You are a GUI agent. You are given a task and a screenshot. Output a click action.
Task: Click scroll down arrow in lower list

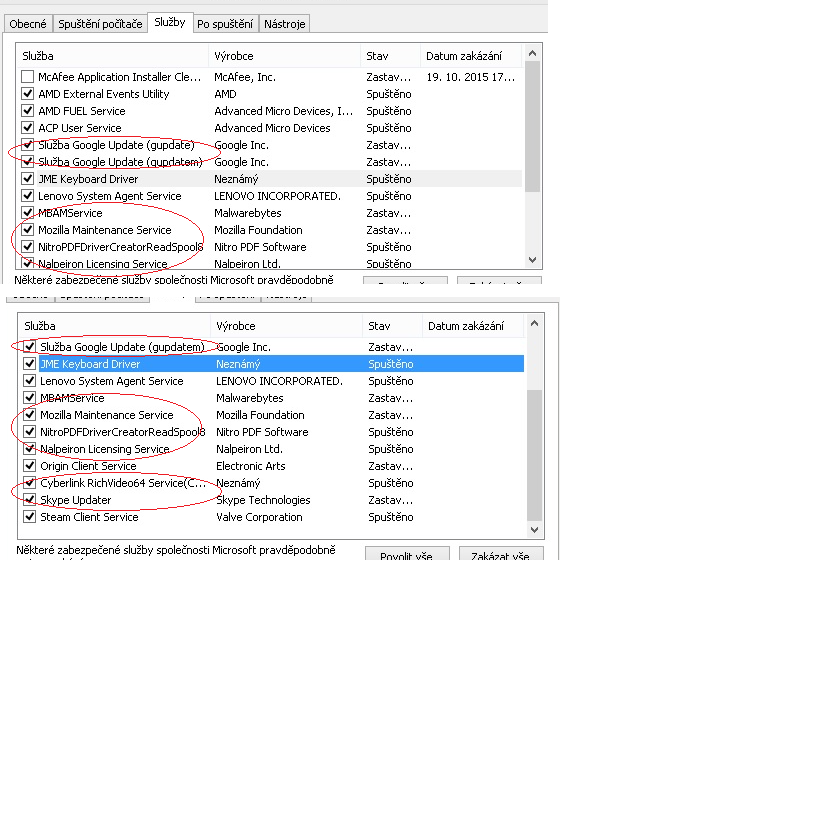tap(534, 529)
